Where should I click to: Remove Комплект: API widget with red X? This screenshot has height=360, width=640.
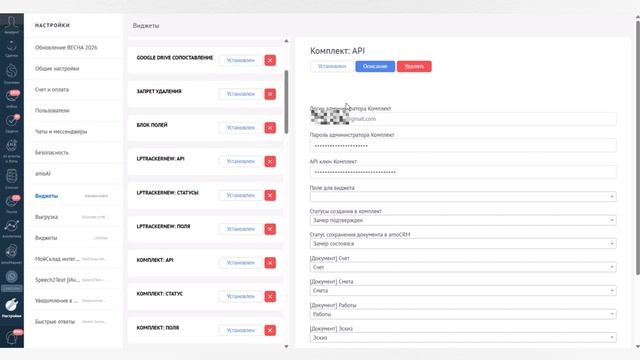[270, 263]
